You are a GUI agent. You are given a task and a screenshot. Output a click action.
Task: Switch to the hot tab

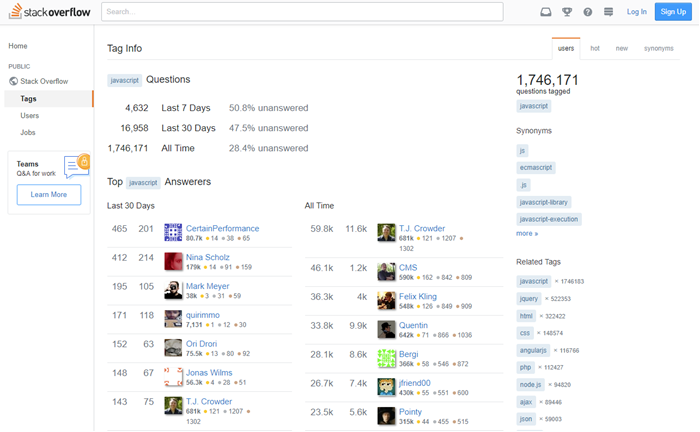[595, 48]
